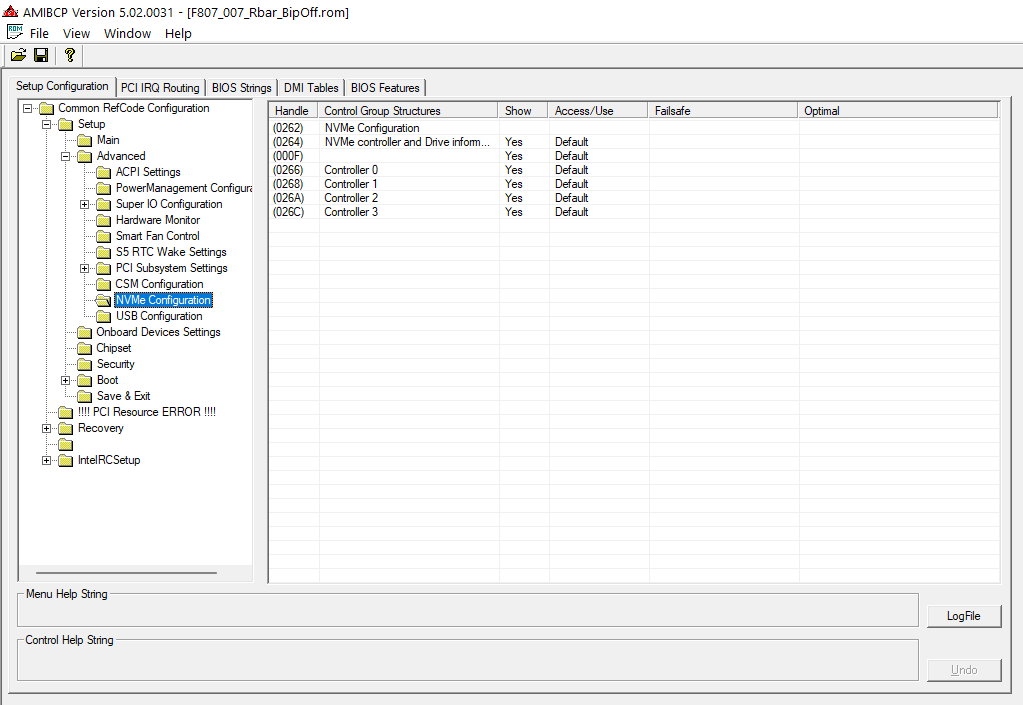
Task: Select S5 RTC Wake Settings item
Action: [171, 252]
